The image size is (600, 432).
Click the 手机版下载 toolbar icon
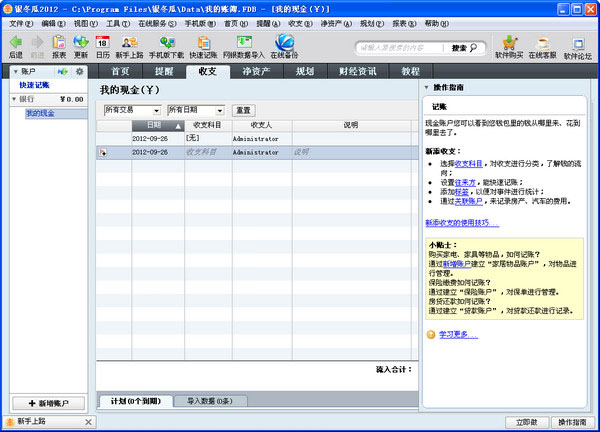(x=166, y=45)
